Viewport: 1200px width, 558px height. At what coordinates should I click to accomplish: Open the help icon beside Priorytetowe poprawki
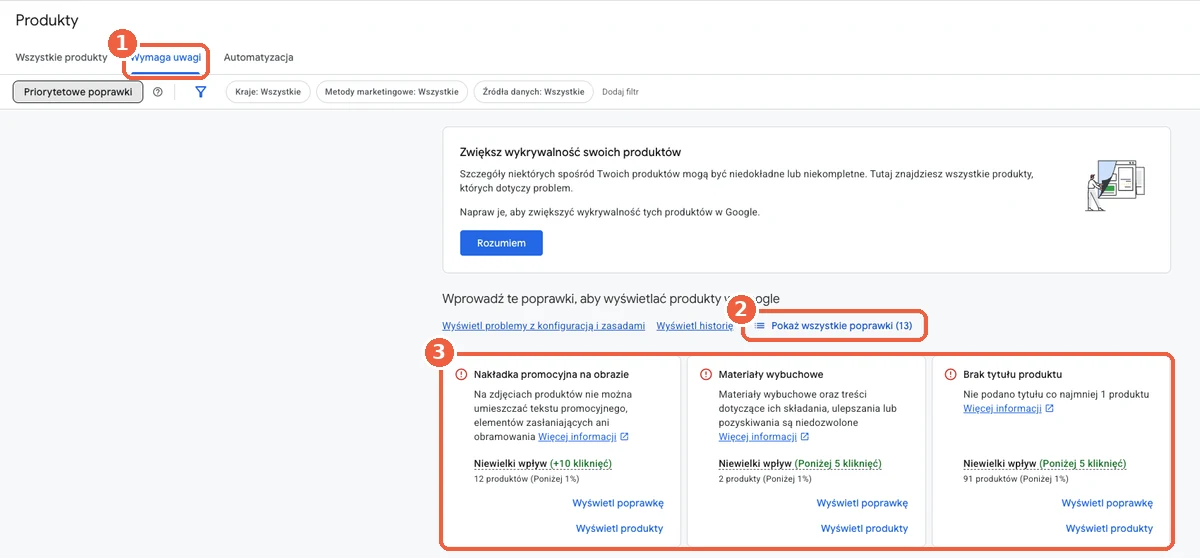pyautogui.click(x=157, y=92)
